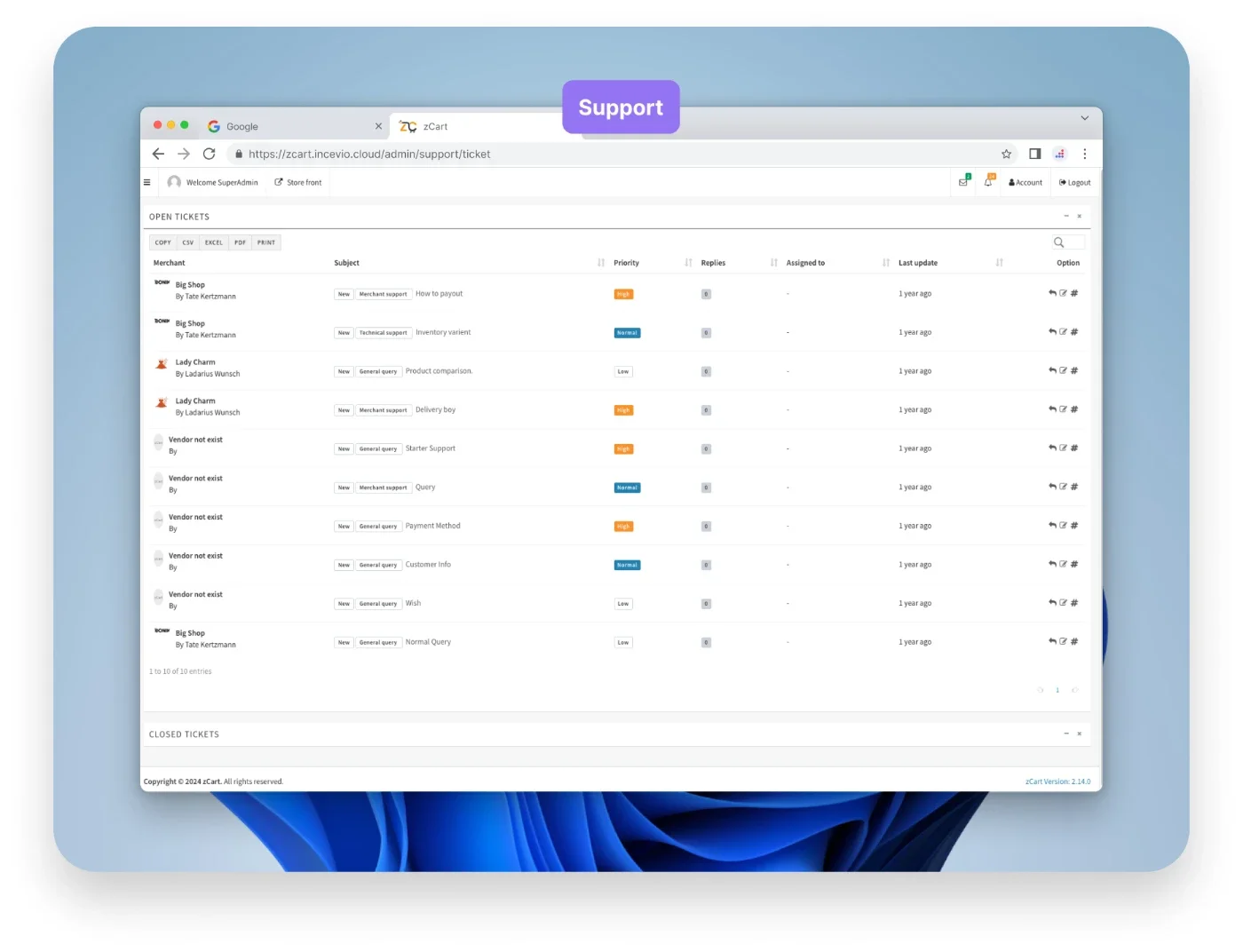Open the 'How to payout' ticket subject
The height and width of the screenshot is (952, 1243).
(x=439, y=294)
